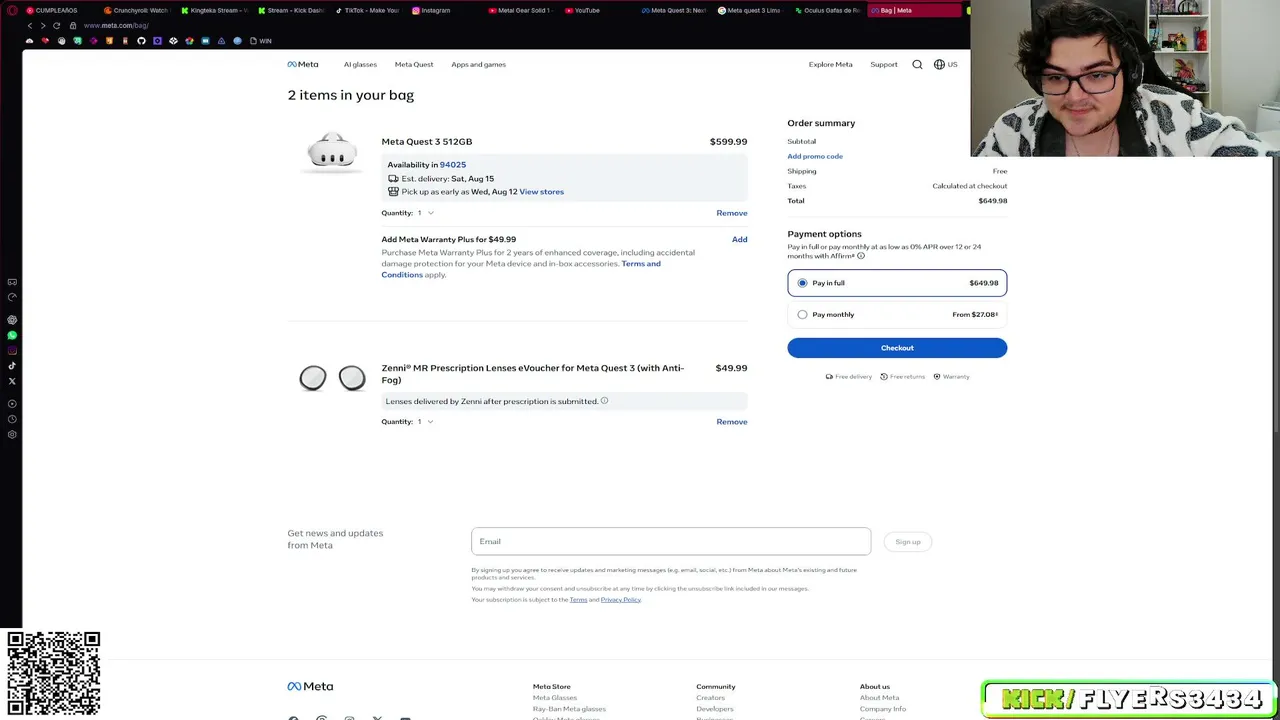
Task: Open the search icon in Meta header
Action: tap(917, 64)
